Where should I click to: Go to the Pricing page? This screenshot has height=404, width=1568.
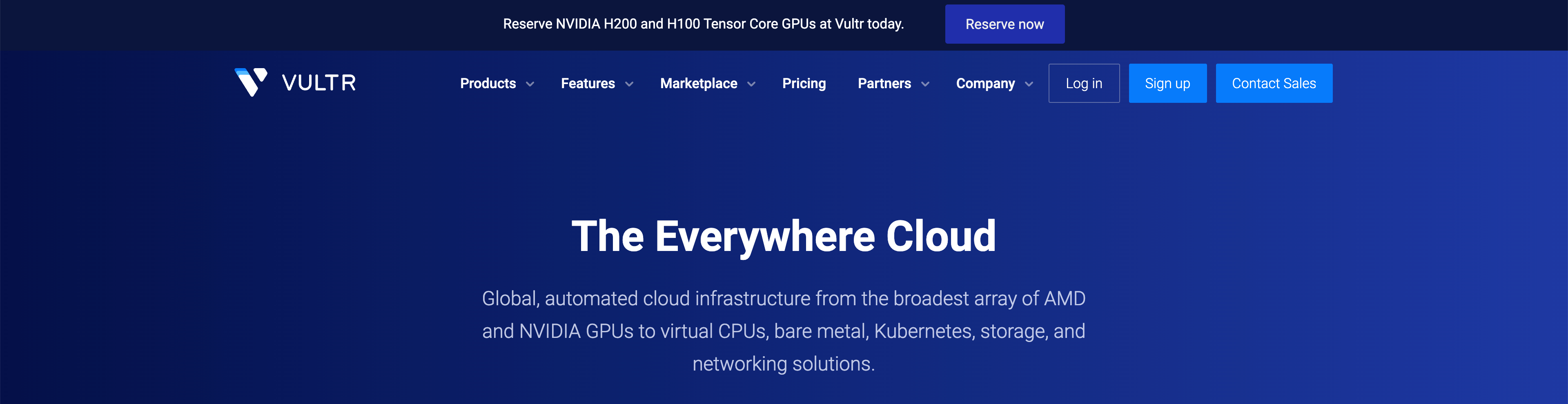804,83
